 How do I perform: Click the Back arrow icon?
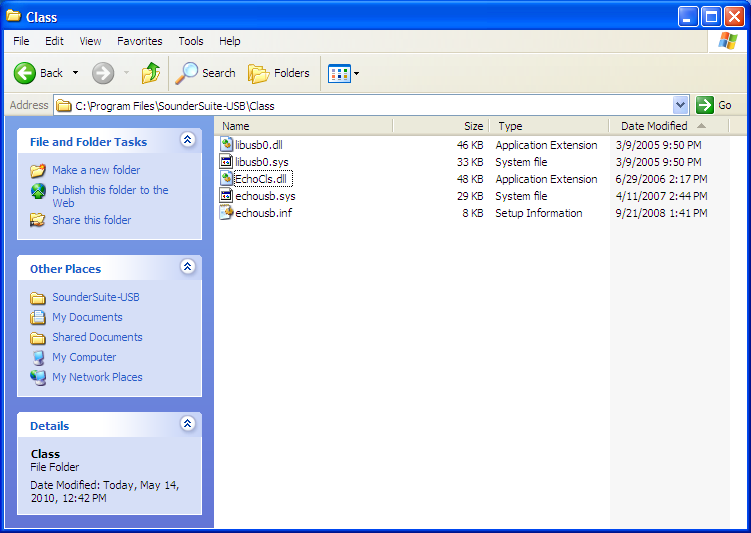(x=25, y=73)
